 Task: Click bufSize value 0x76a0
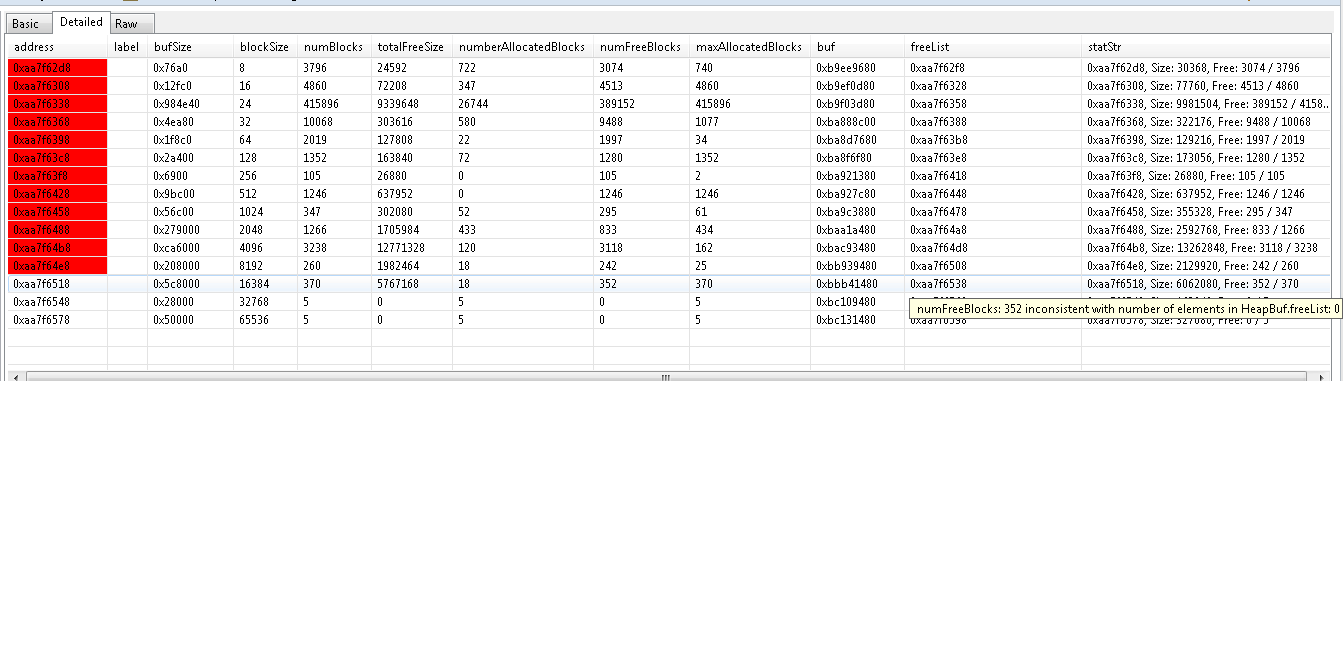coord(170,68)
